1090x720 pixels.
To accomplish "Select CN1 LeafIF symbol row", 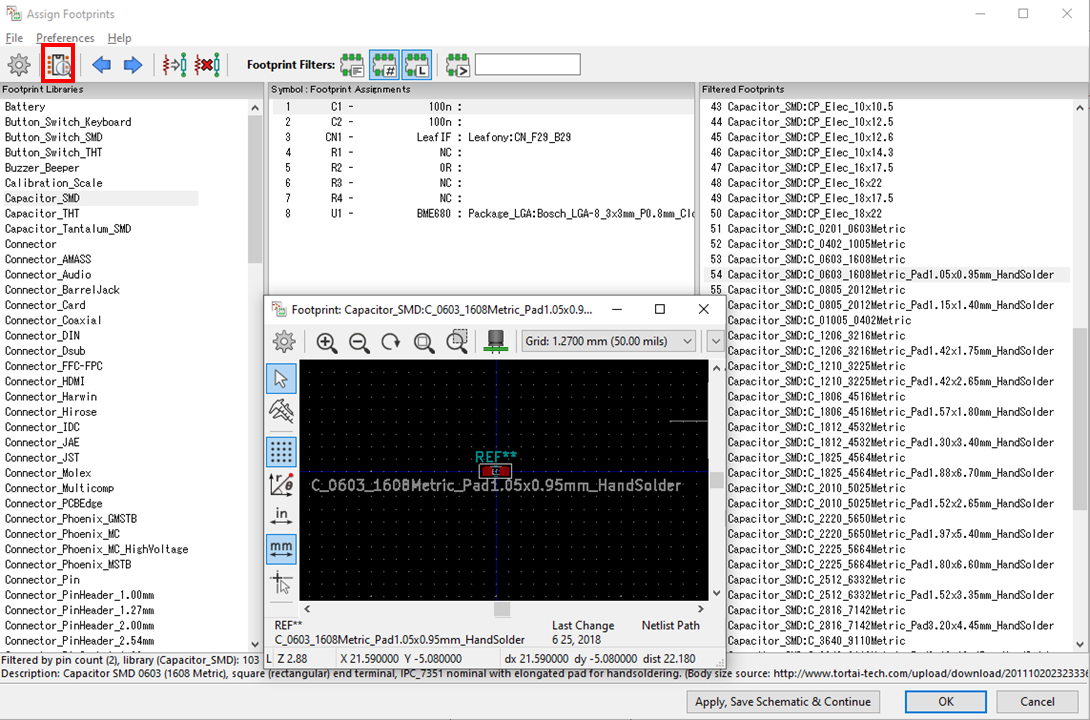I will coord(482,137).
